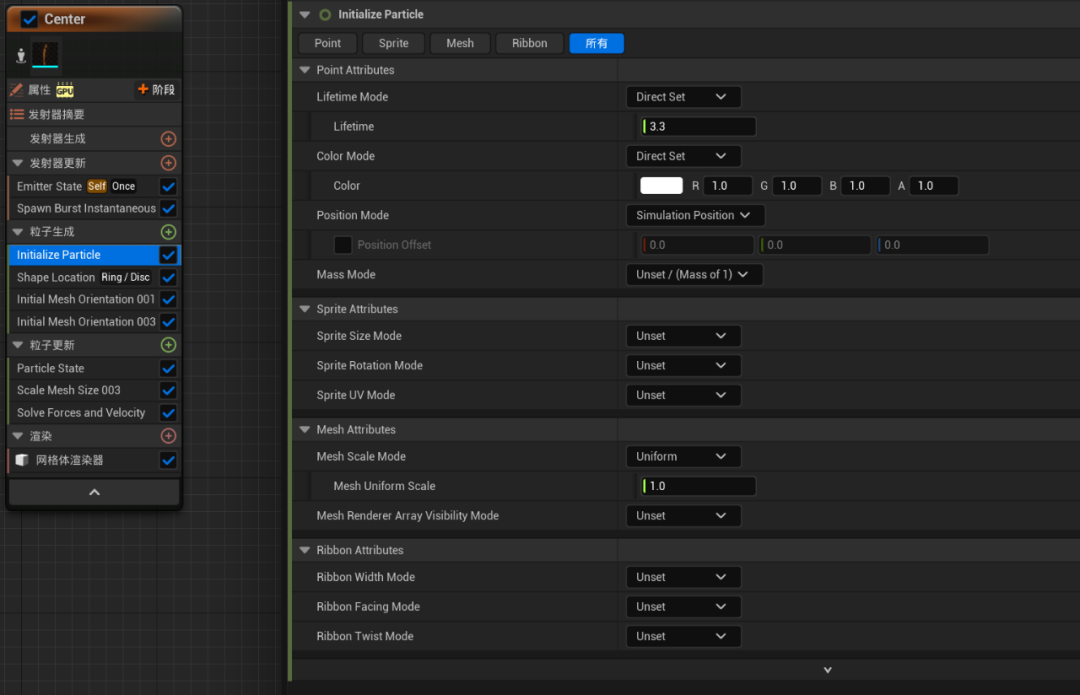This screenshot has width=1080, height=695.
Task: Collapse the Mesh Attributes group
Action: tap(304, 430)
